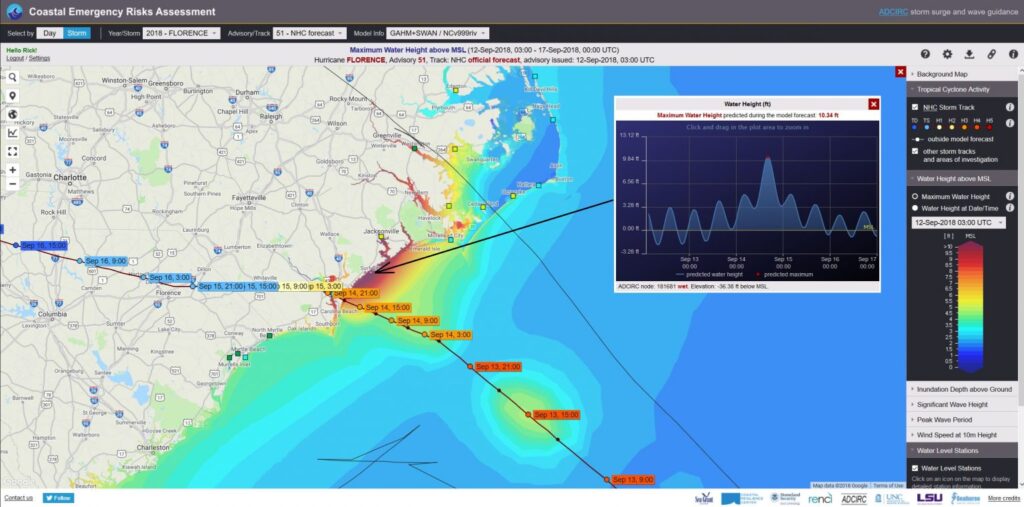
Task: Select Water Height at Date/Time radio
Action: tap(915, 208)
